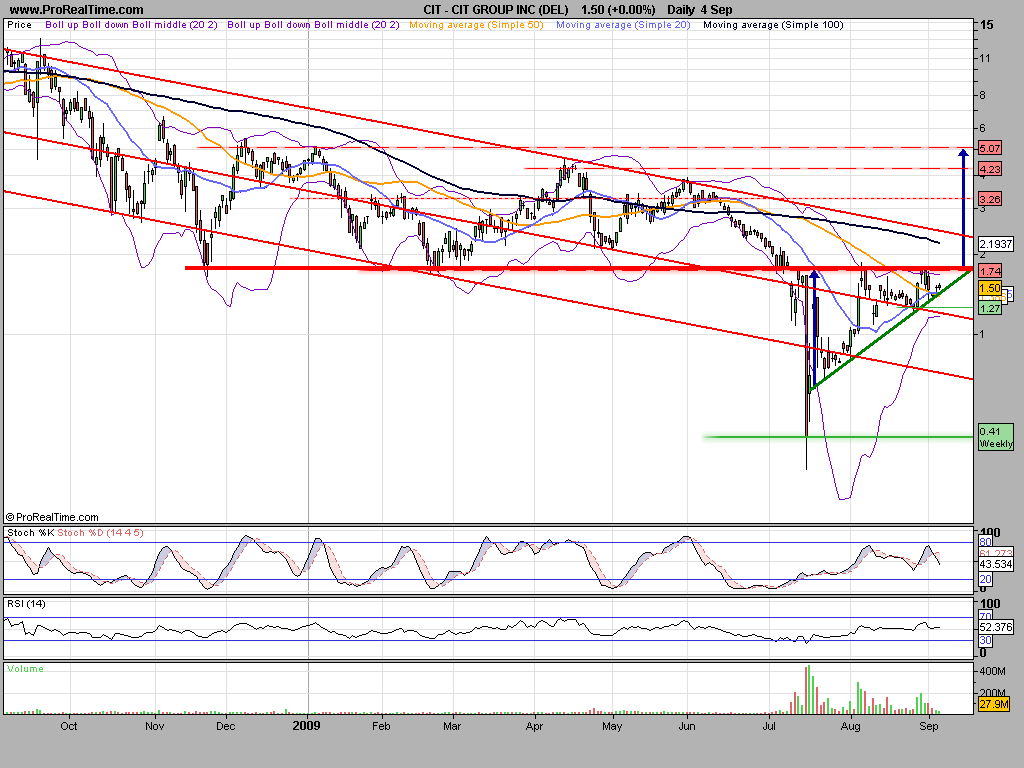The width and height of the screenshot is (1024, 768).
Task: Select the Moving average (Simple 100) legend
Action: pos(773,25)
